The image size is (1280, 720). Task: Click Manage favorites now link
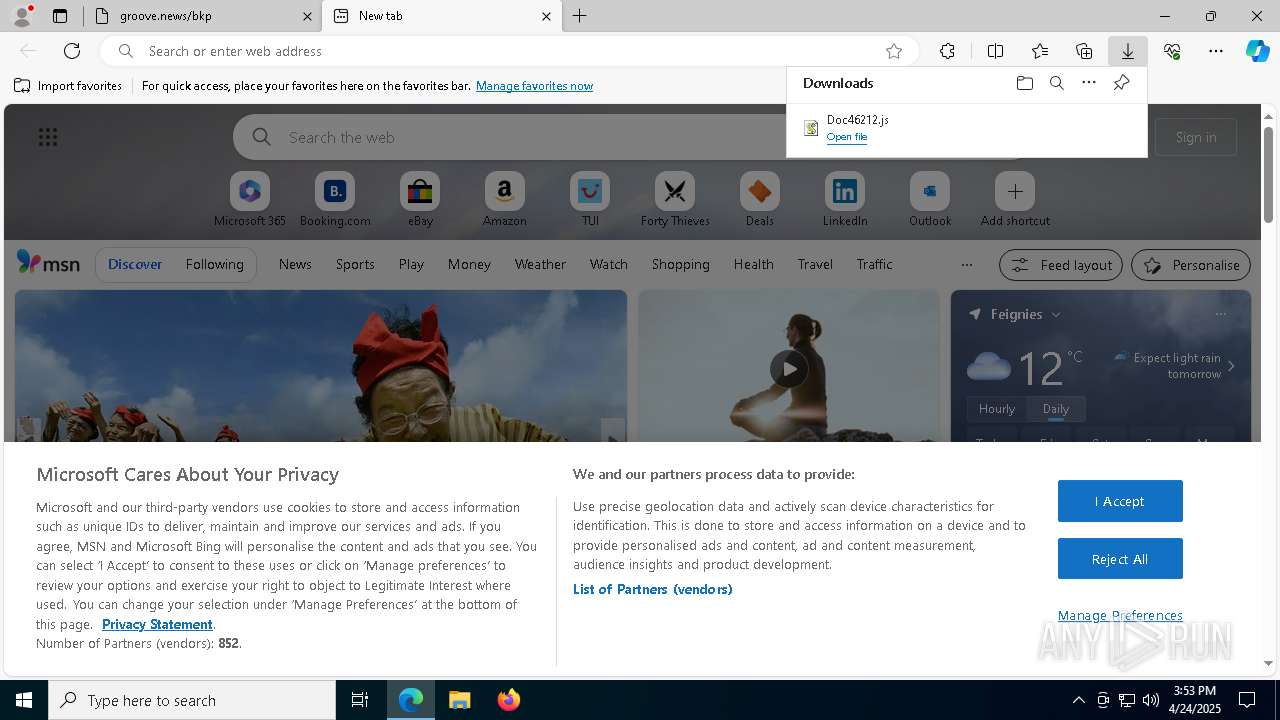click(x=534, y=86)
